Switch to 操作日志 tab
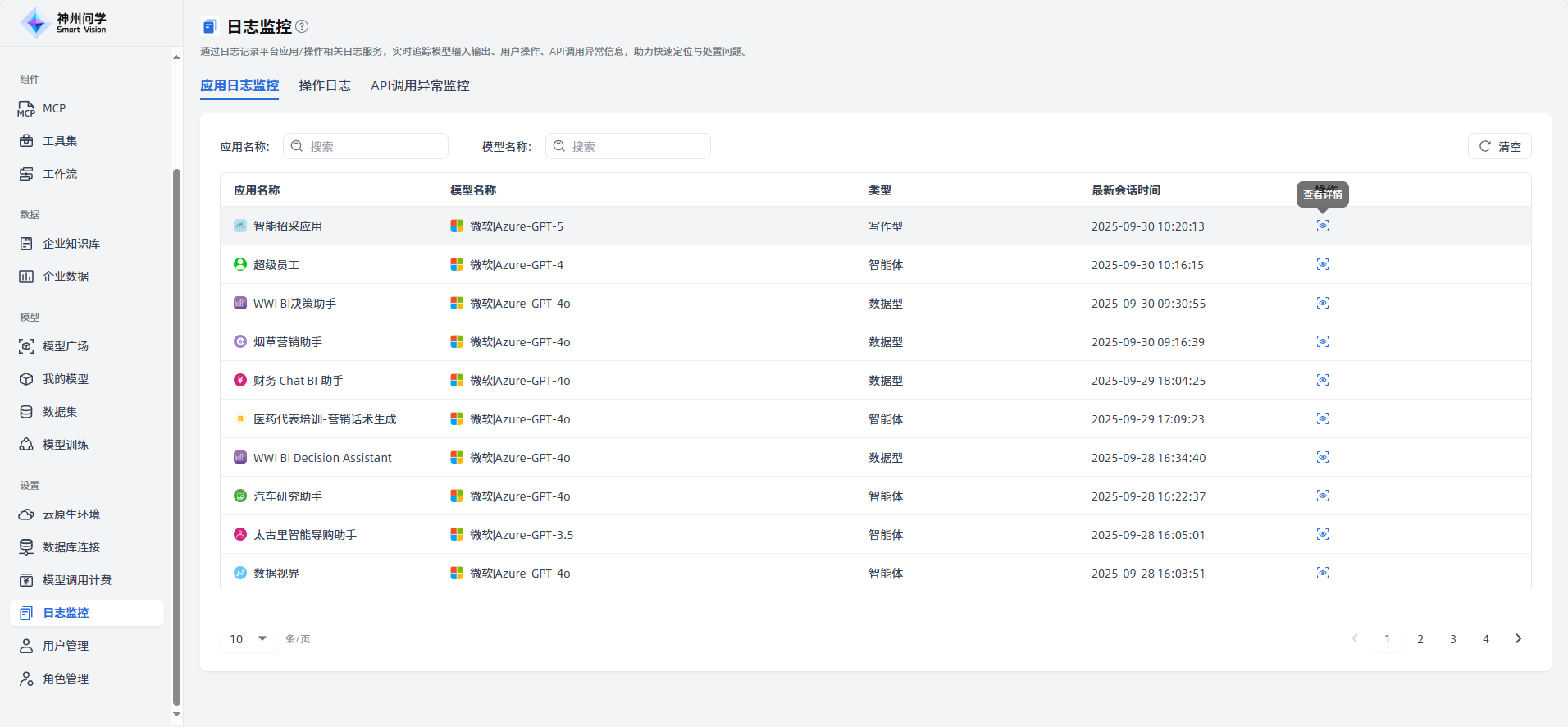Screen dimensions: 1568x727 coord(325,85)
